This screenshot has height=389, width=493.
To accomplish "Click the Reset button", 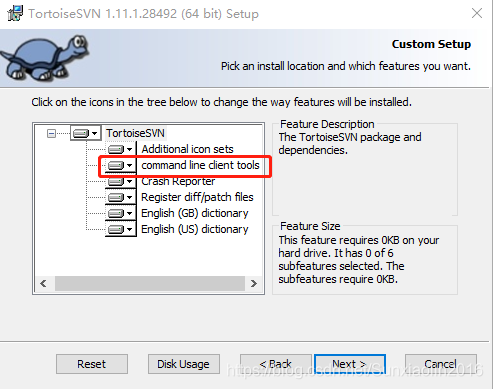I will [x=92, y=364].
